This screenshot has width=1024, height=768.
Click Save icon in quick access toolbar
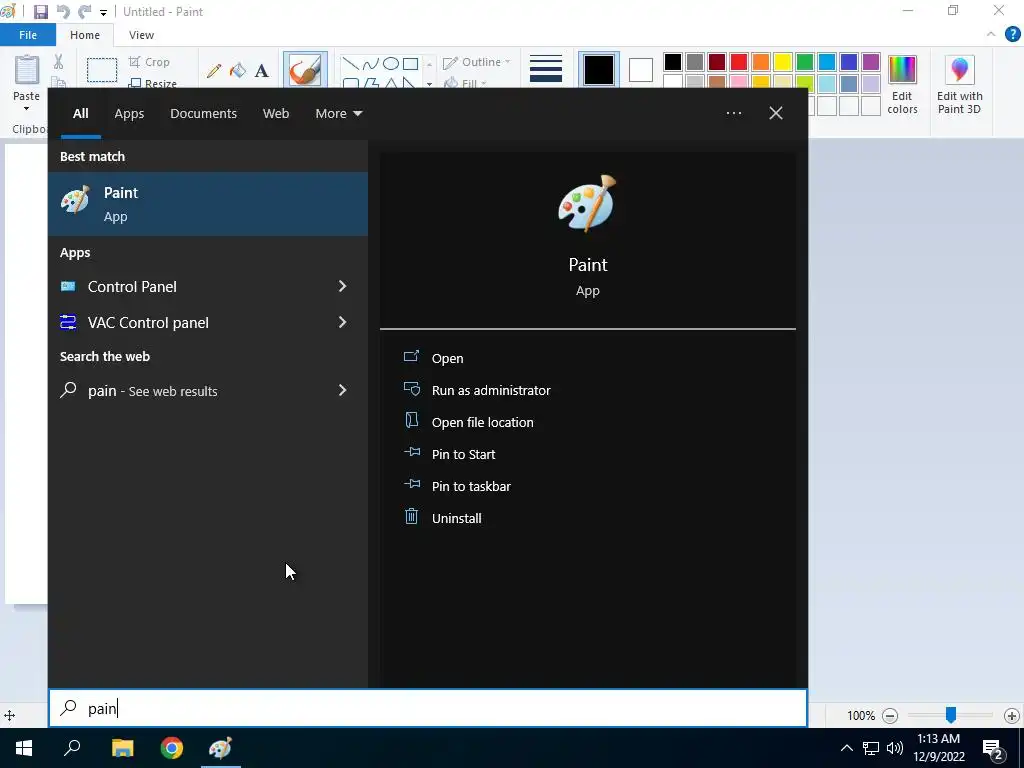40,12
